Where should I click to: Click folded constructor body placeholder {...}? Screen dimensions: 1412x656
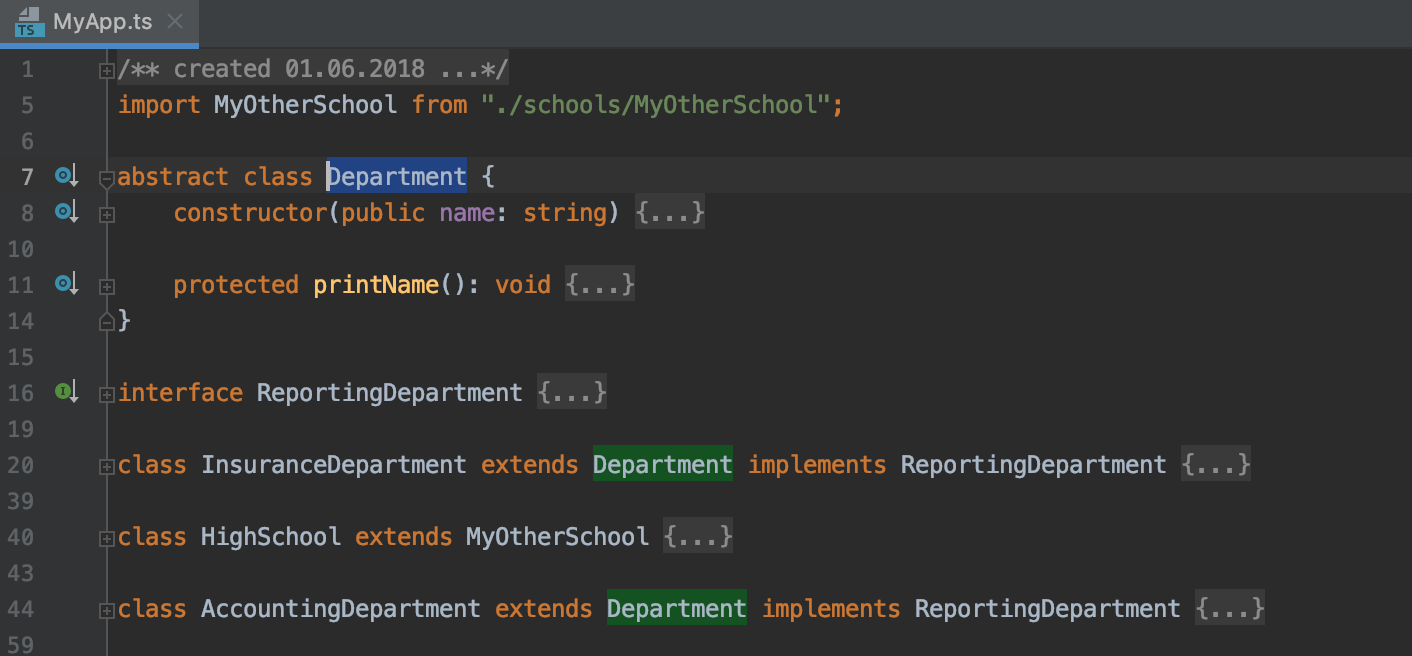pyautogui.click(x=670, y=213)
